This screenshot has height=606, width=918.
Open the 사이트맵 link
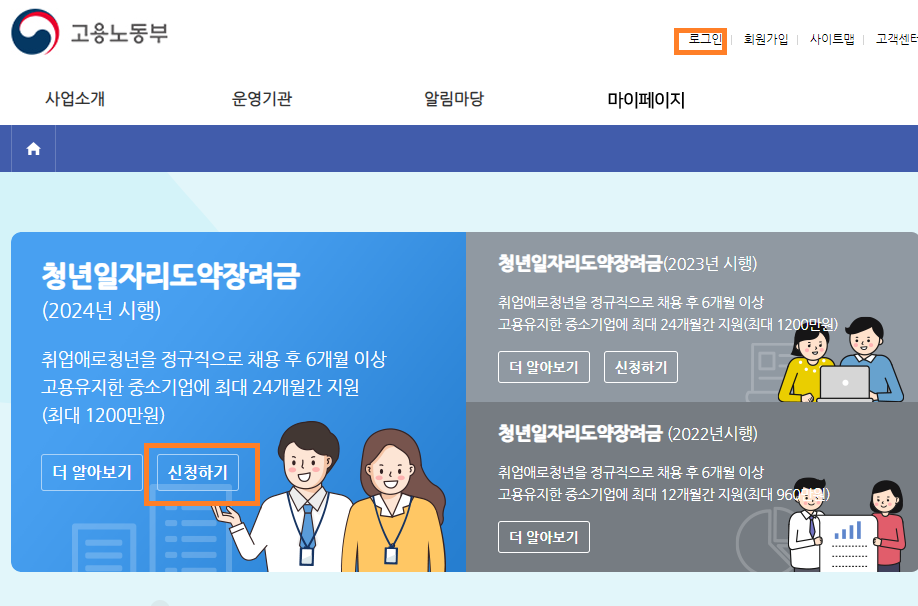[x=832, y=39]
